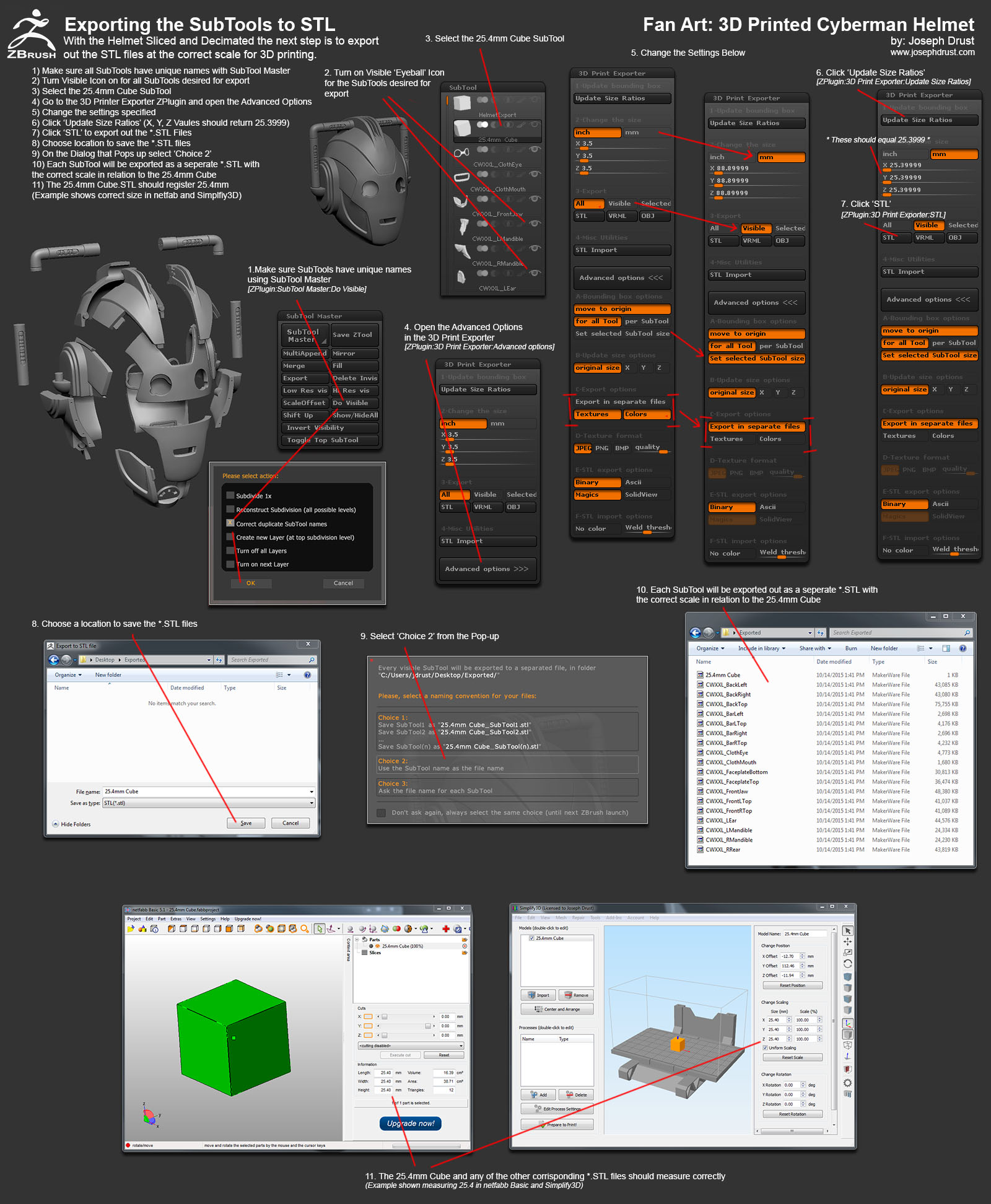The height and width of the screenshot is (1204, 991).
Task: Click the red cross-section cube icon in Simplify3D
Action: tap(848, 1070)
